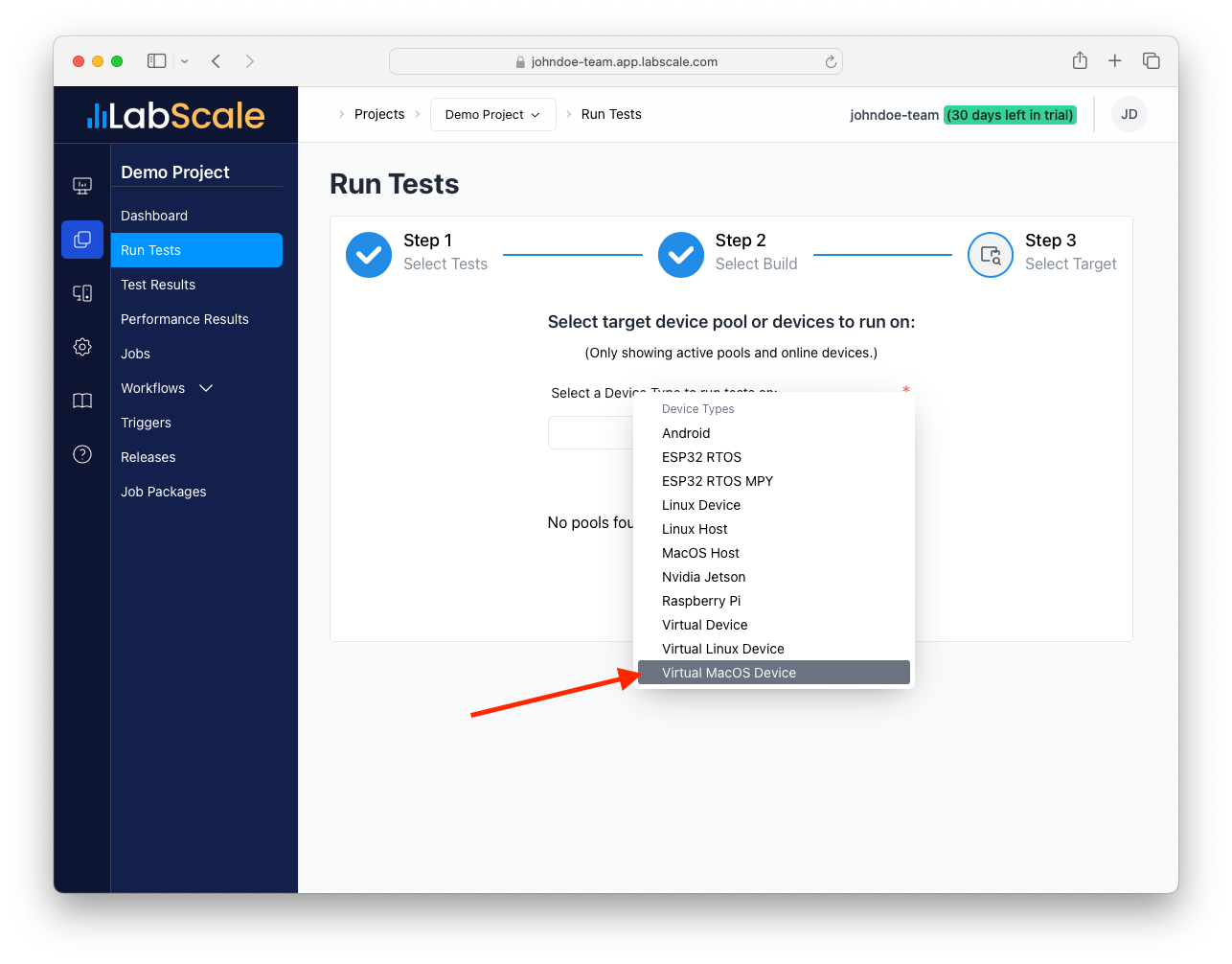Click the Safari sidebar toggle icon

point(157,61)
